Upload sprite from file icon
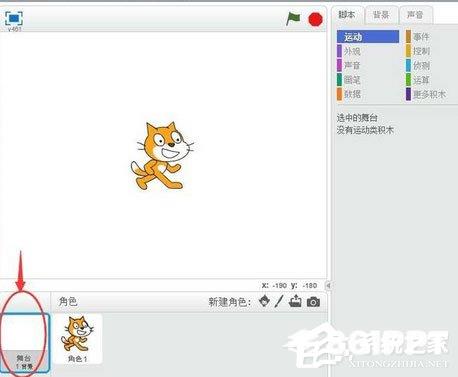The image size is (458, 377). [x=295, y=301]
